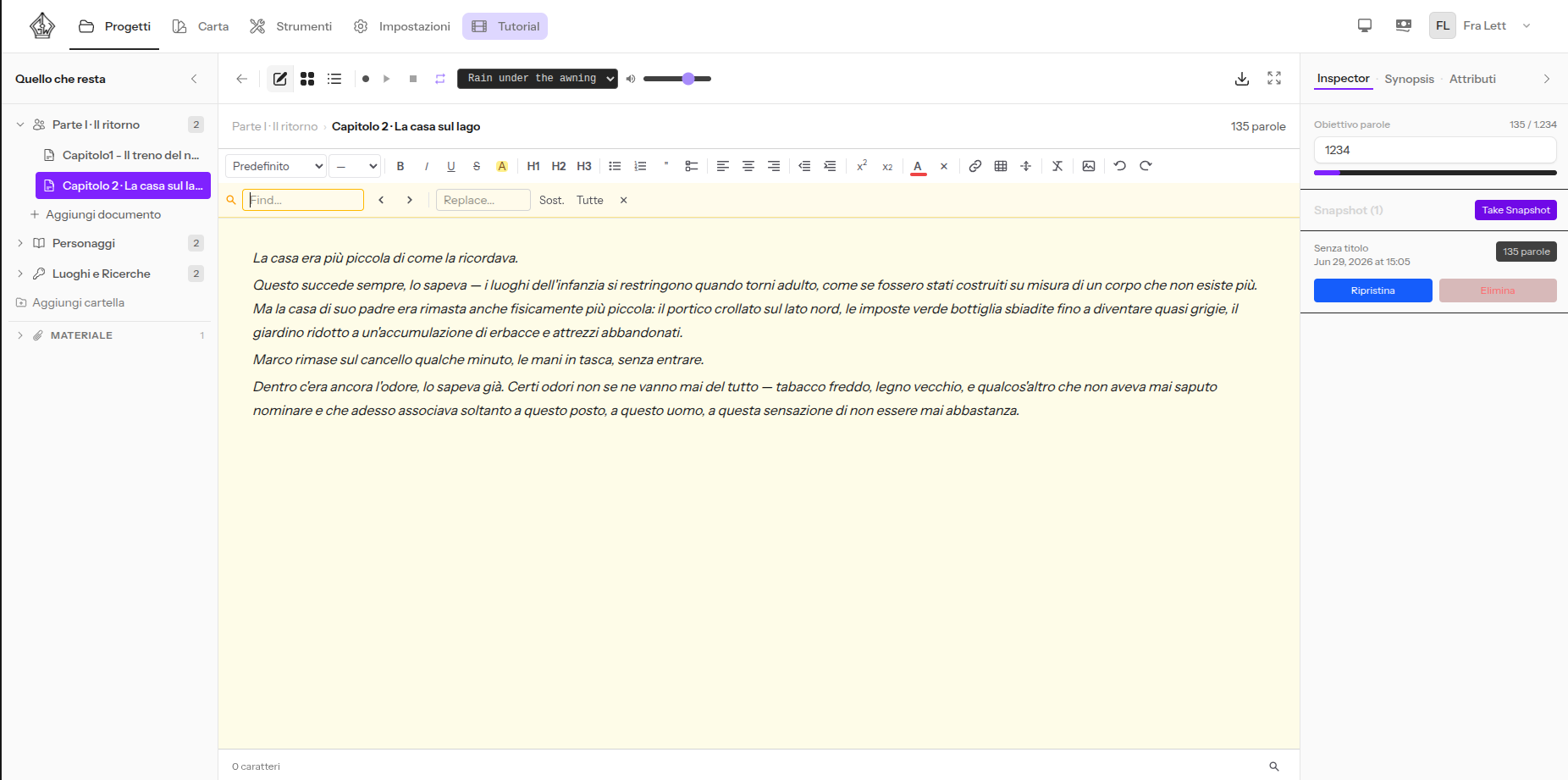The width and height of the screenshot is (1568, 780).
Task: Click the Find input field
Action: tap(303, 200)
